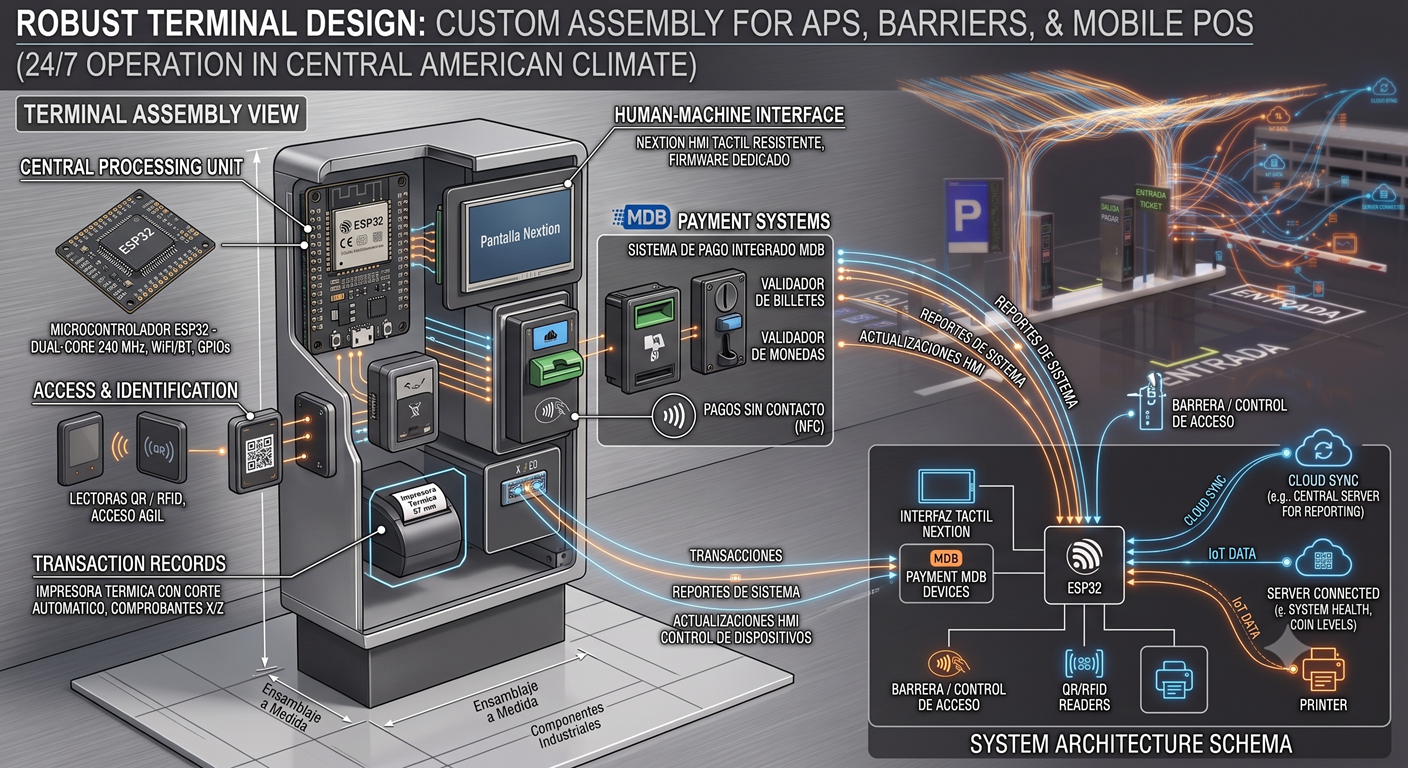Click the orange contactless barrier icon in schema
This screenshot has width=1408, height=768.
[x=948, y=661]
